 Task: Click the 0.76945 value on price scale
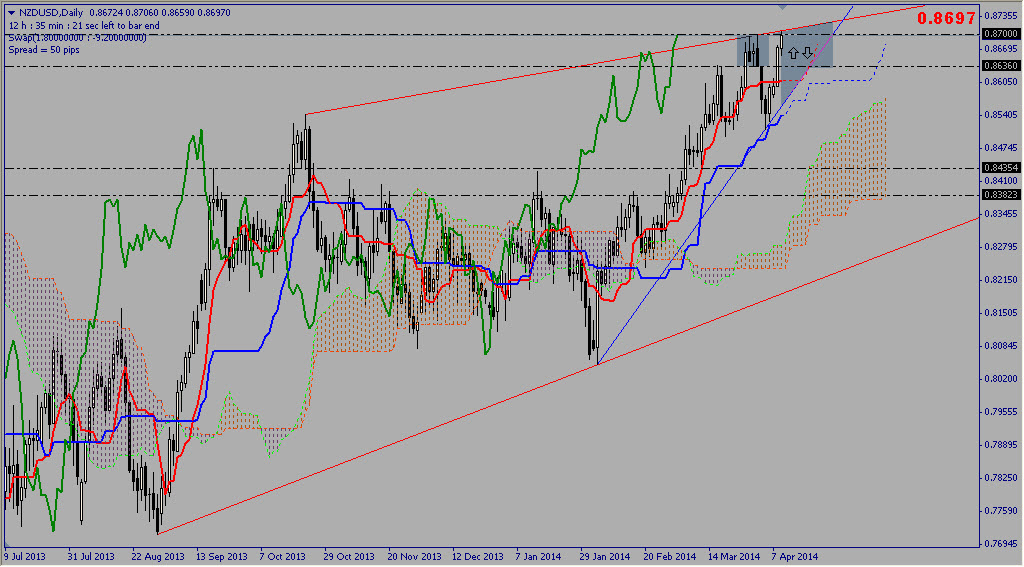point(1000,544)
